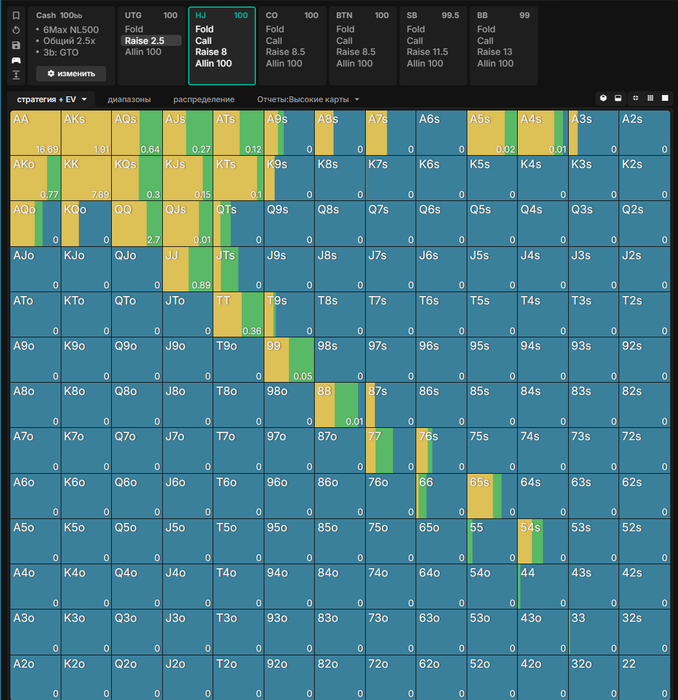Click the A9s hand cell
678x700 pixels.
289,133
